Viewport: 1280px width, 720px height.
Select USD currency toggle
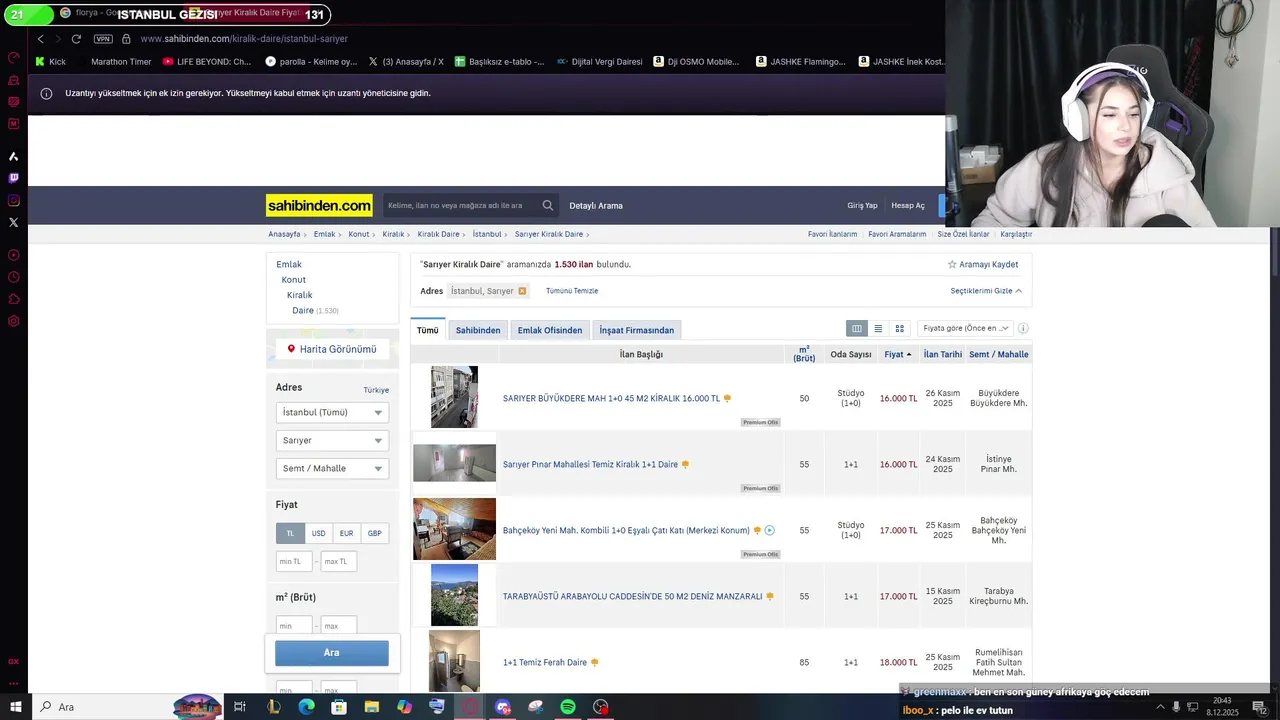tap(318, 533)
